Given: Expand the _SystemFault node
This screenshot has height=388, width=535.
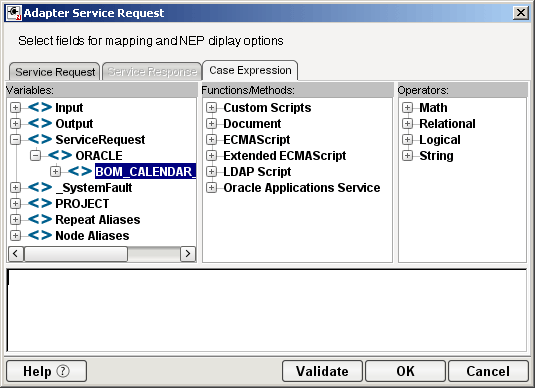Looking at the screenshot, I should pyautogui.click(x=15, y=187).
